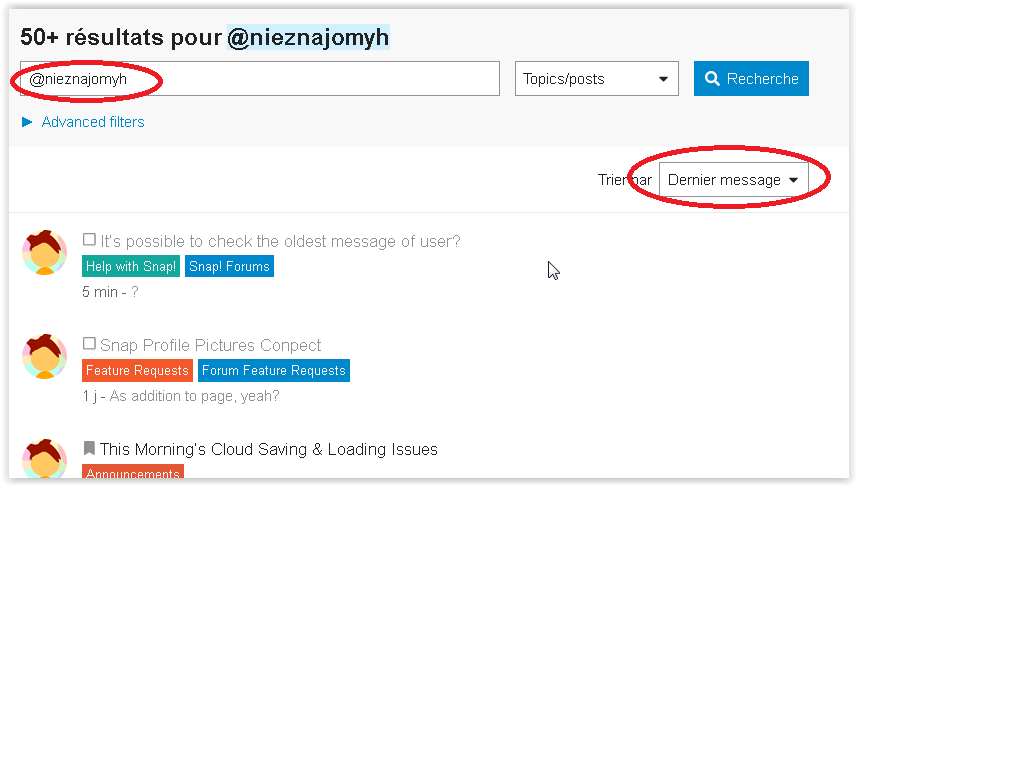Toggle the checkbox beside "It's possible to check the oldest message"
Image resolution: width=1024 pixels, height=768 pixels.
pyautogui.click(x=89, y=239)
